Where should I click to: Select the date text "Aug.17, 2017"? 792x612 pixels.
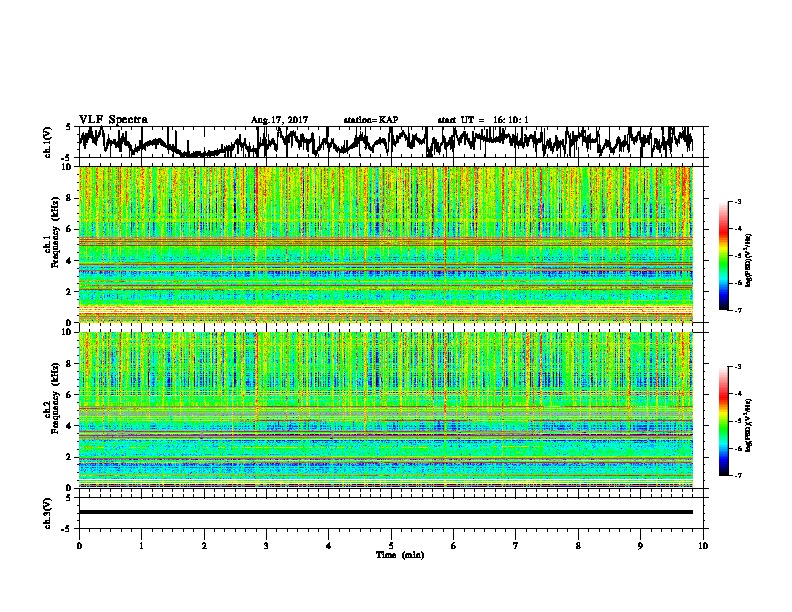point(279,120)
